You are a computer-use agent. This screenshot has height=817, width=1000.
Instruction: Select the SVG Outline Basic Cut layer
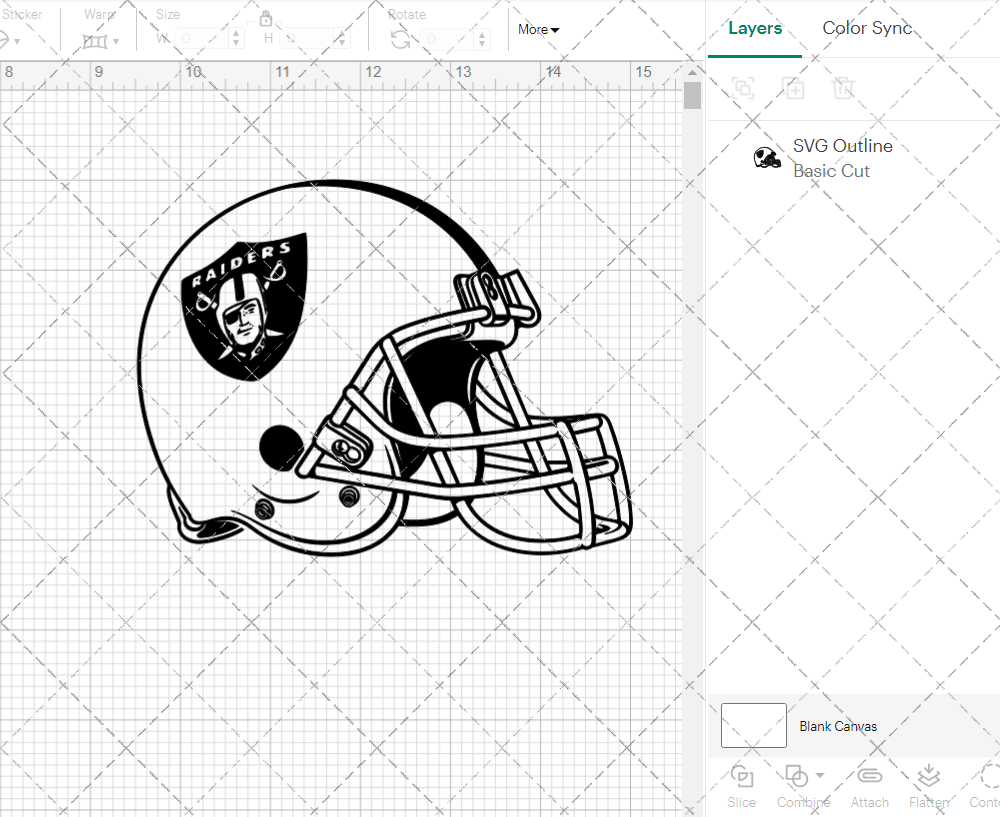tap(843, 157)
